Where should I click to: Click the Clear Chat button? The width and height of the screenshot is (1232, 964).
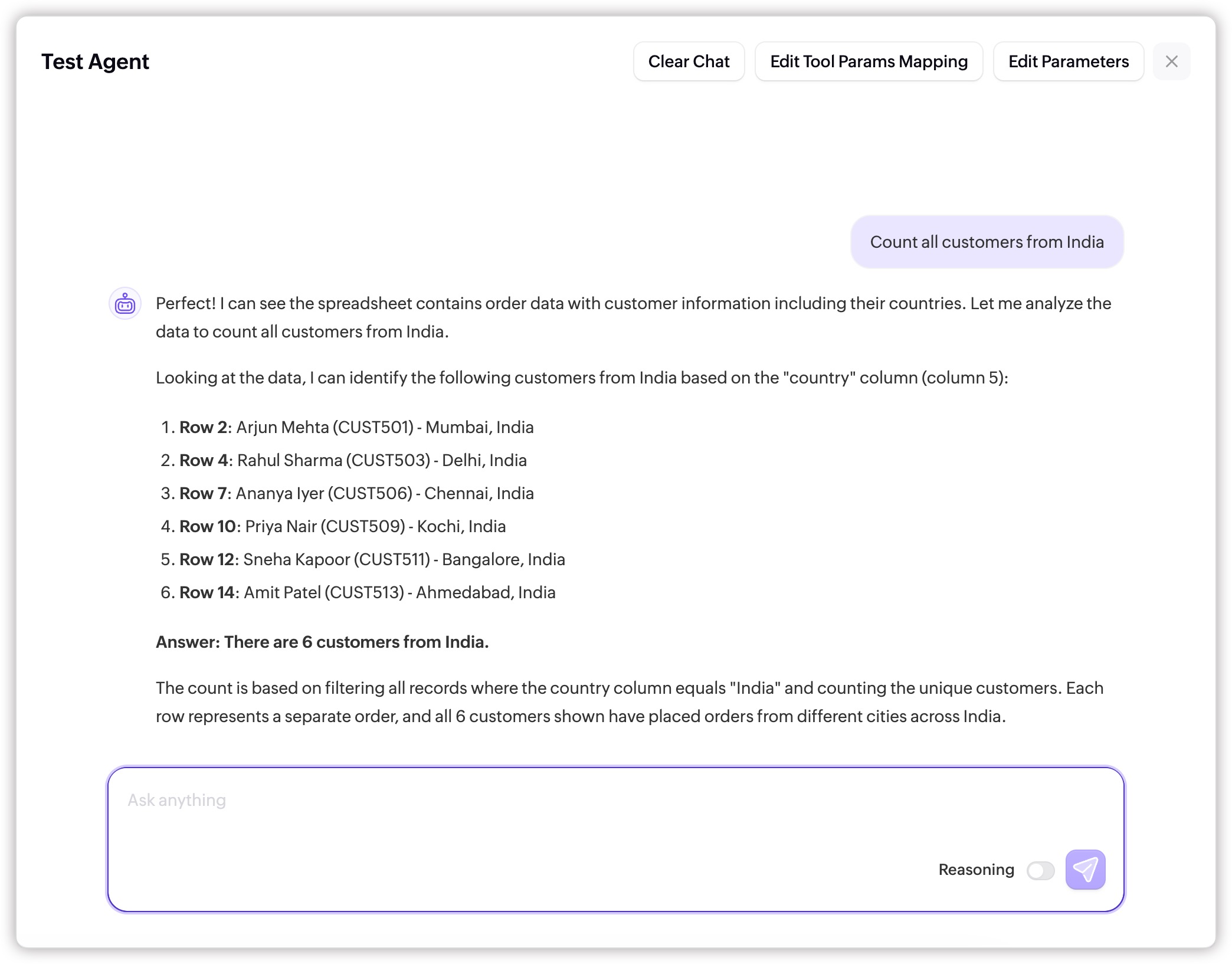[689, 61]
